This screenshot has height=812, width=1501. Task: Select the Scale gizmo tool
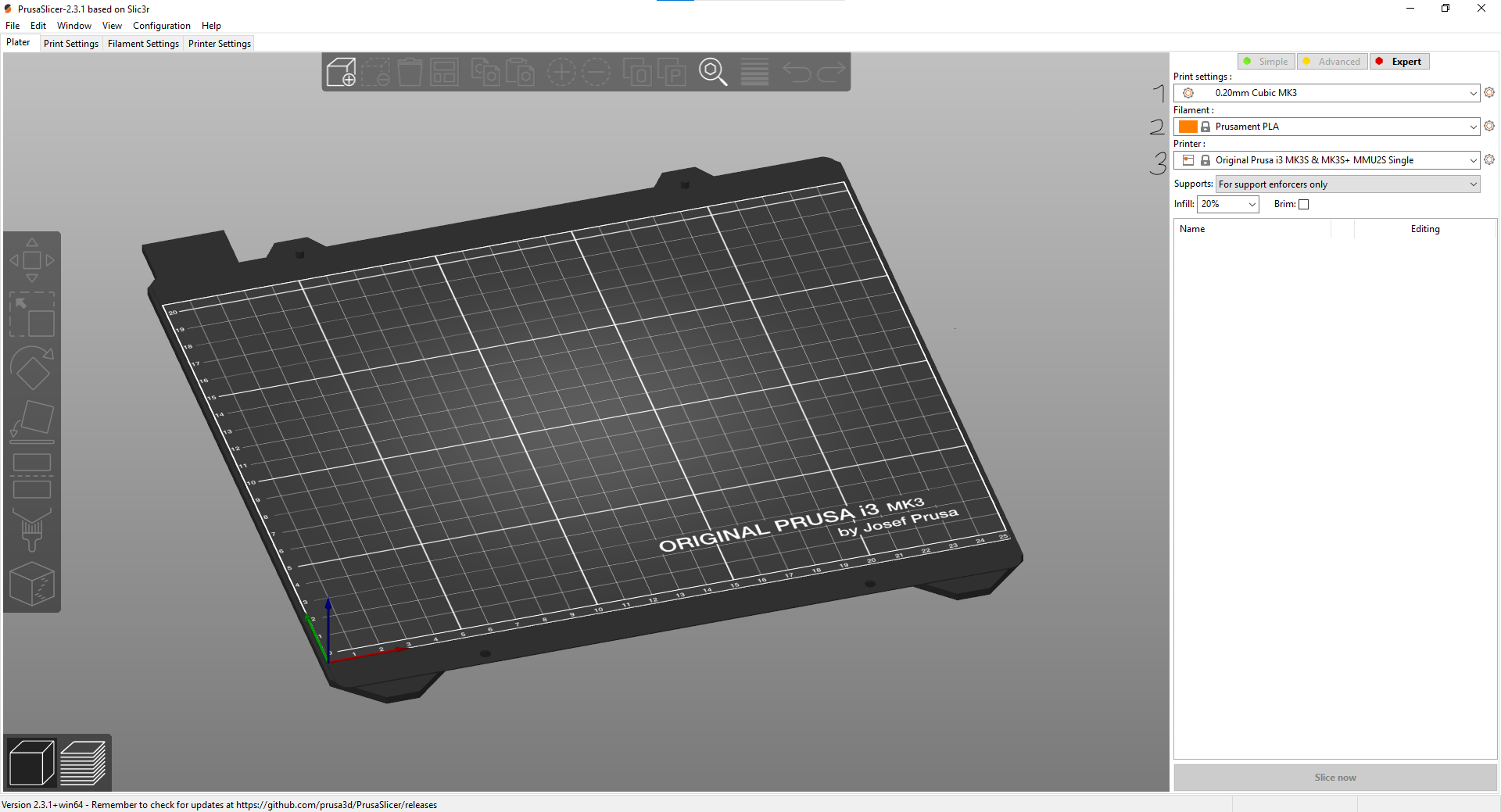click(x=32, y=314)
